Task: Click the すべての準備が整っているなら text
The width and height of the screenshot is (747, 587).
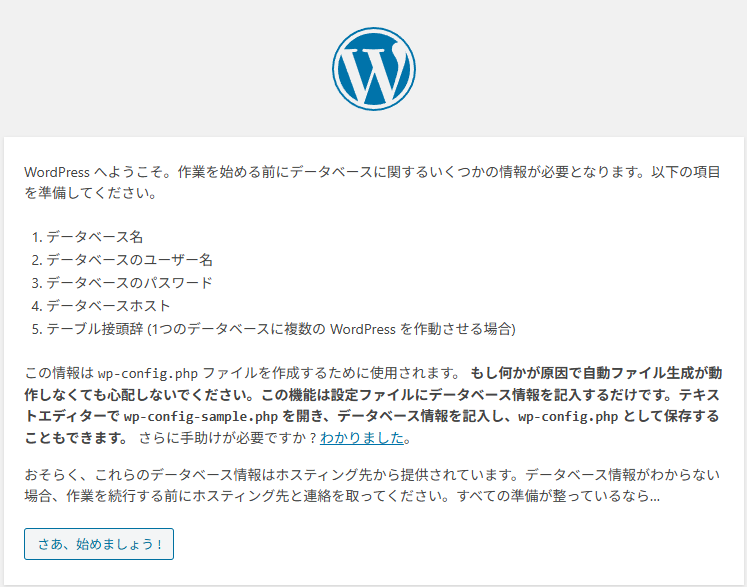Action: 572,495
